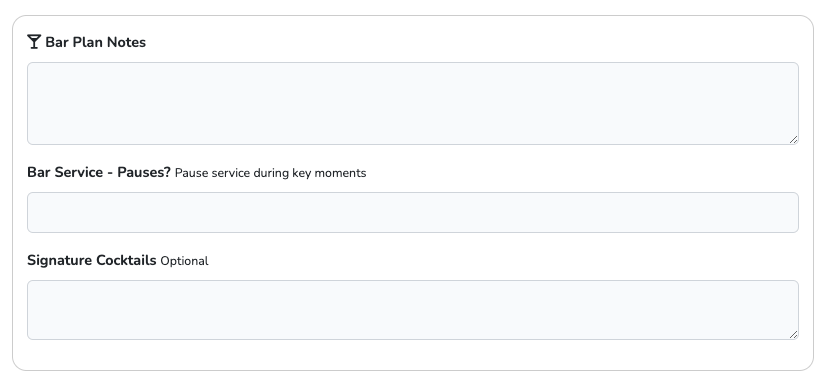Focus the Bar Plan Notes text area

click(413, 103)
